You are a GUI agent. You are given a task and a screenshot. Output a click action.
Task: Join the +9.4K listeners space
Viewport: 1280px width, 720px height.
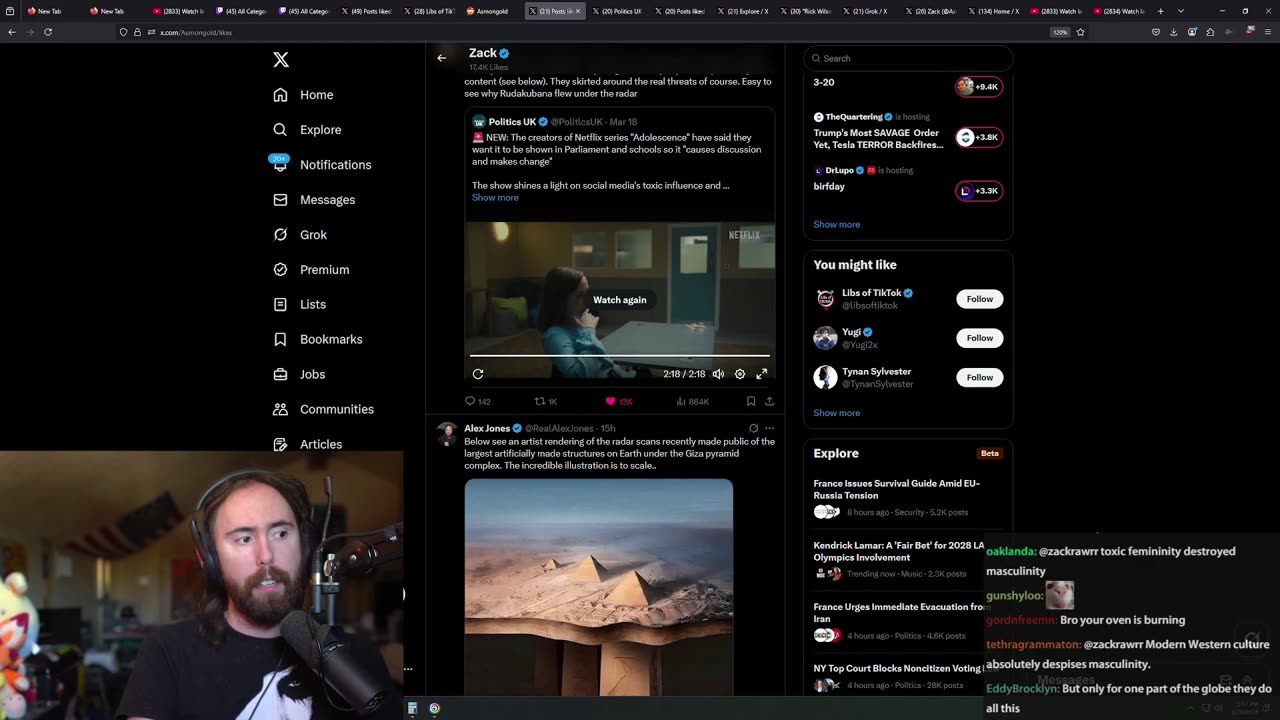click(x=979, y=87)
